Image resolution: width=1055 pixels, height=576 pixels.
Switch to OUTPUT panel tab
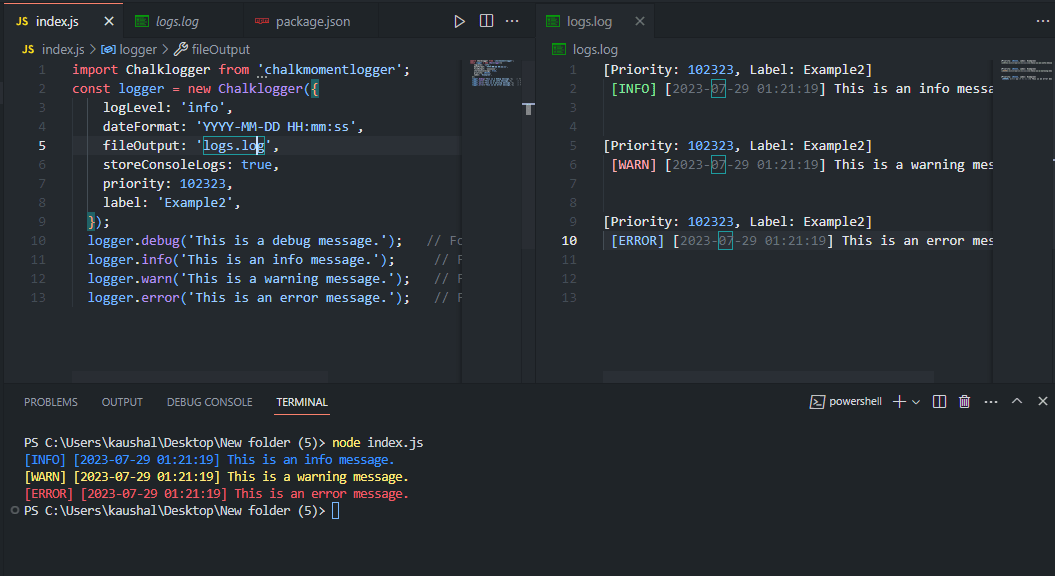(122, 402)
